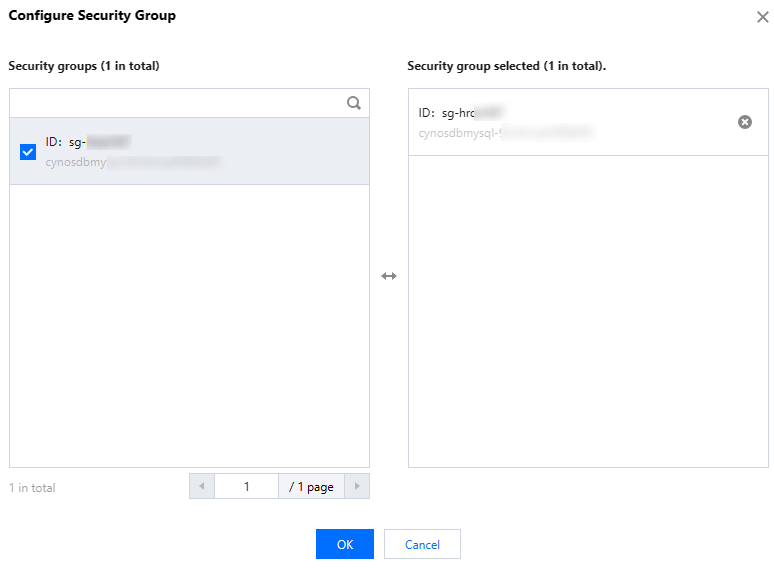Click the "Security groups (1 in total)" heading
The height and width of the screenshot is (574, 774).
pyautogui.click(x=84, y=66)
